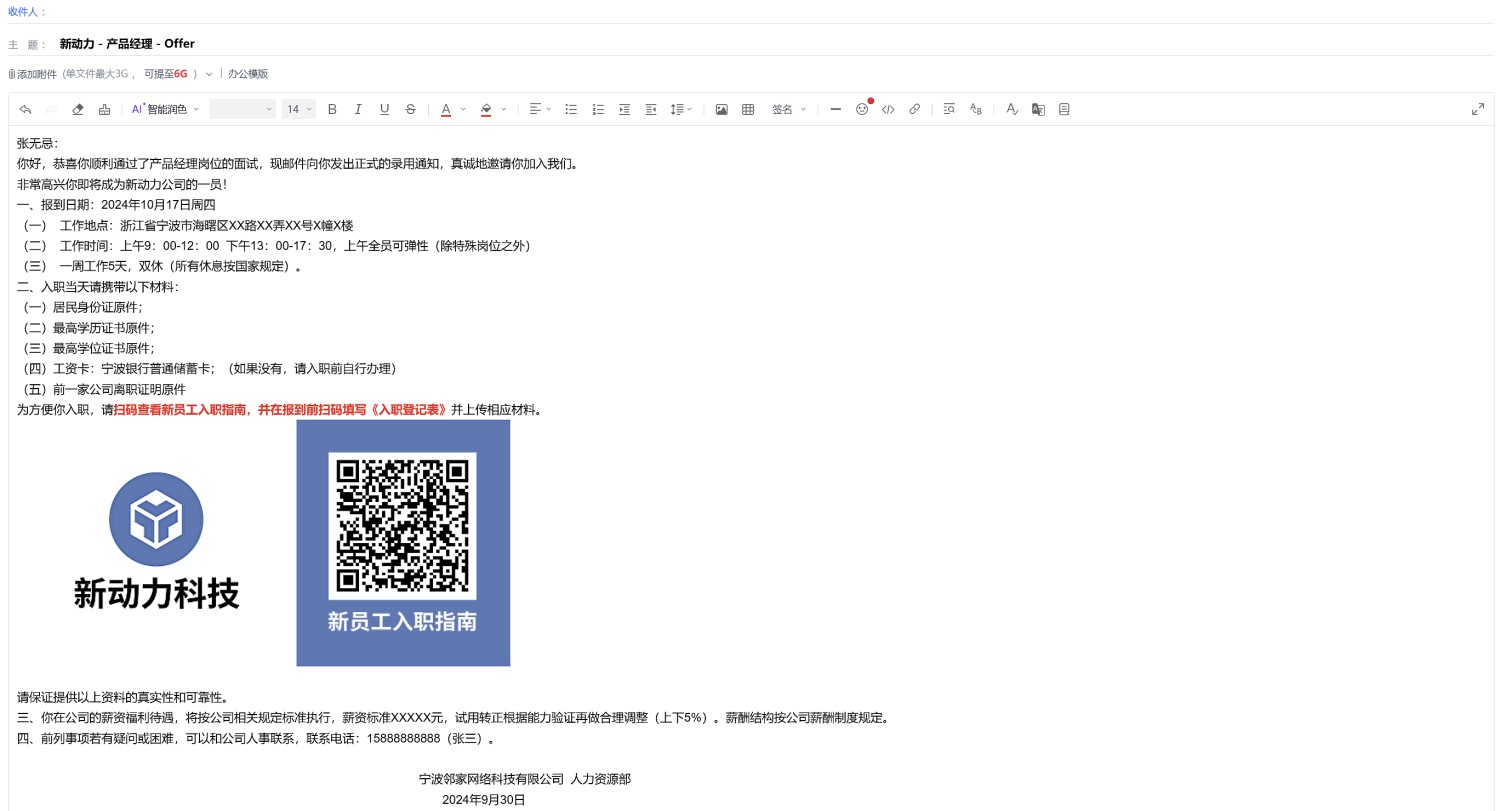
Task: Expand the font color picker arrow
Action: pyautogui.click(x=463, y=109)
